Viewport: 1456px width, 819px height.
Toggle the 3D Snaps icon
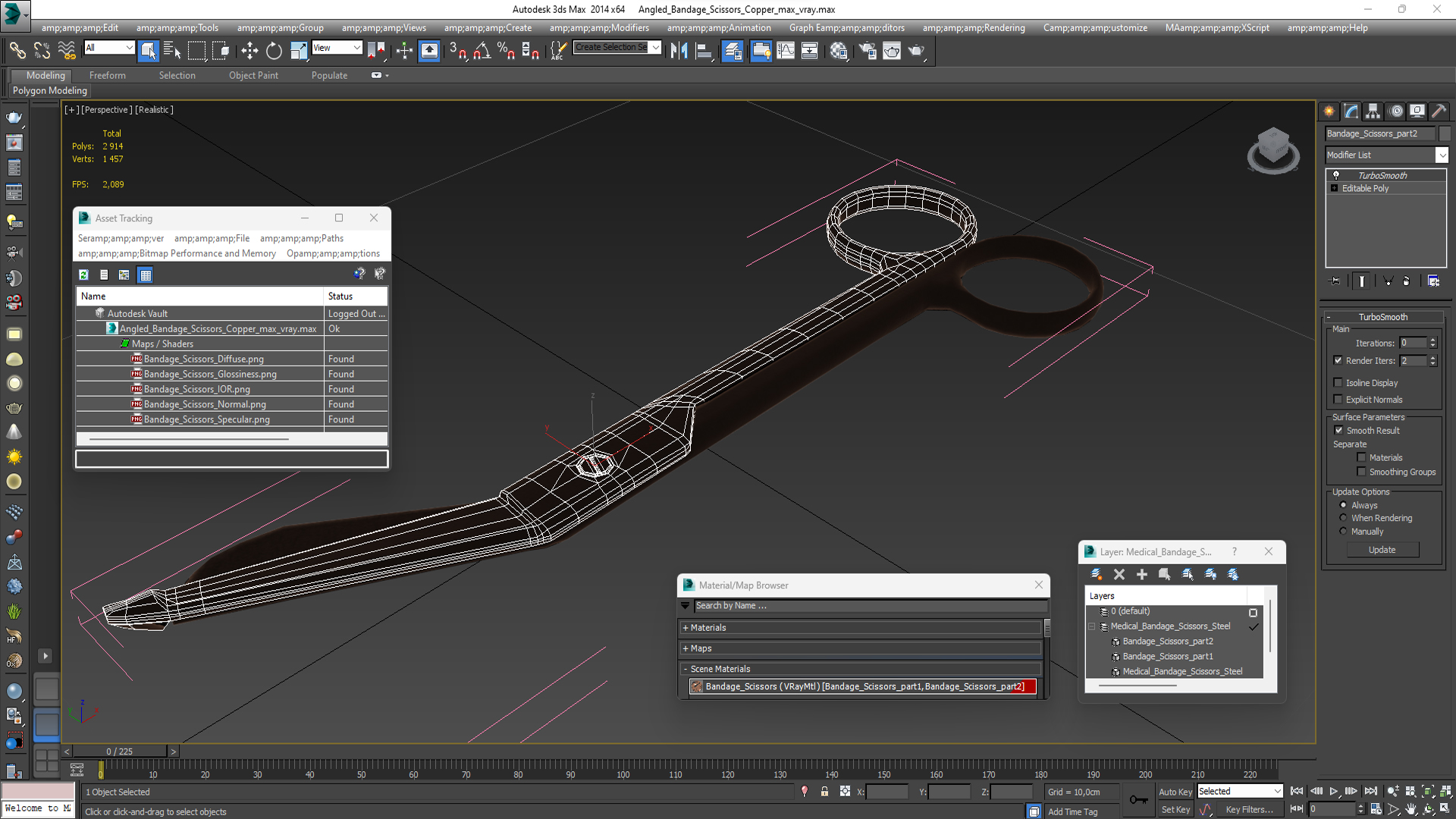click(x=458, y=51)
